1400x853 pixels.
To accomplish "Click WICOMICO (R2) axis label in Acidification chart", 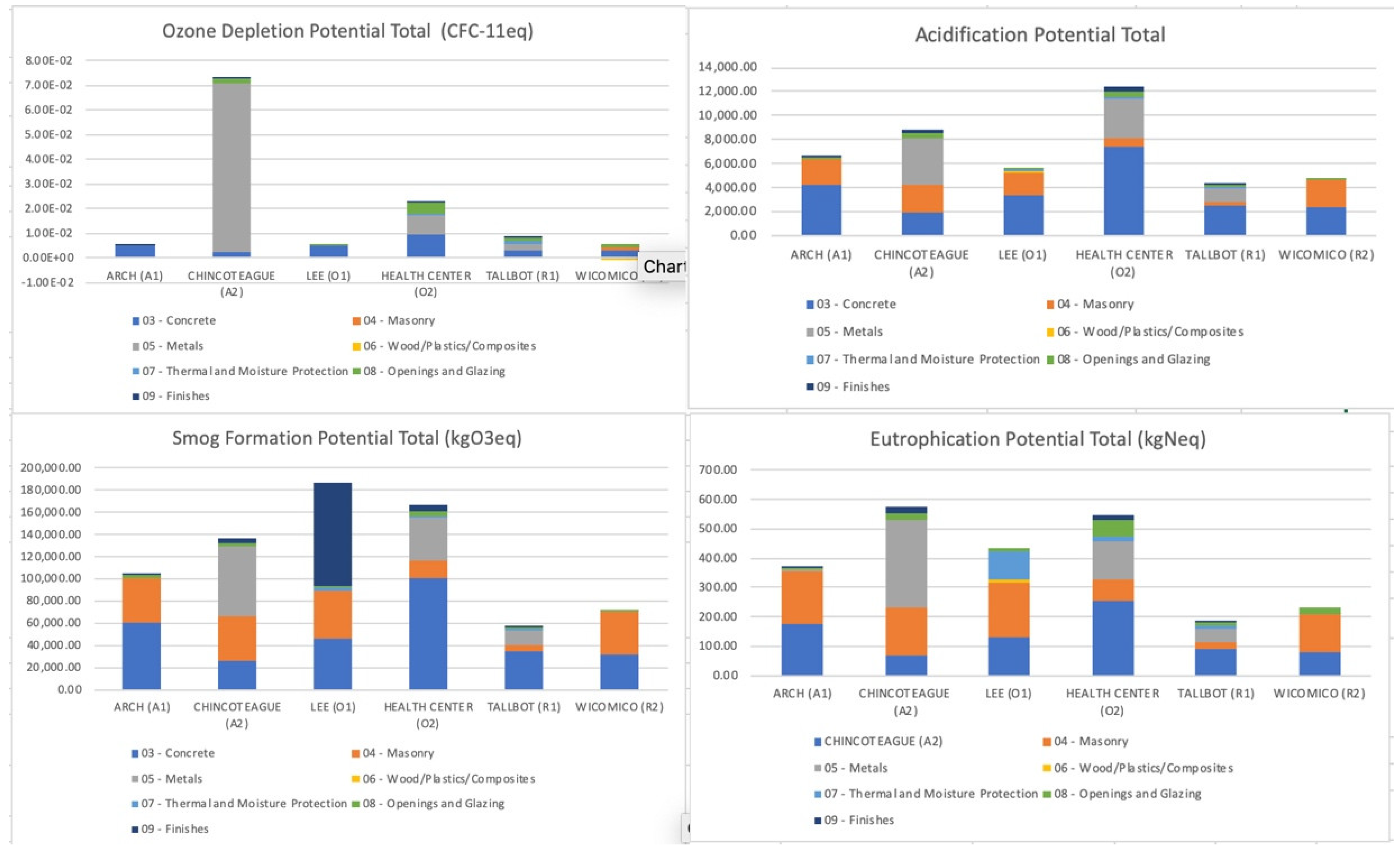I will pos(1326,255).
